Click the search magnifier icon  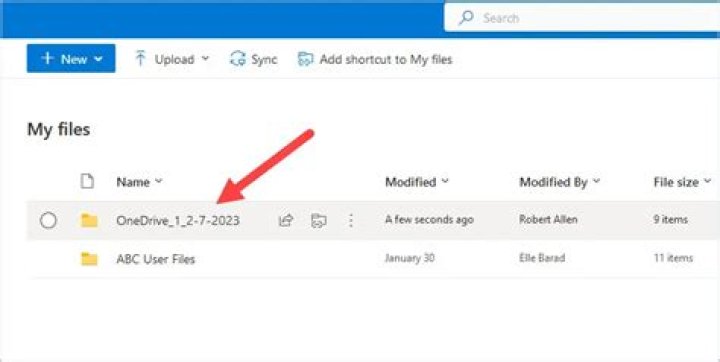pyautogui.click(x=466, y=18)
